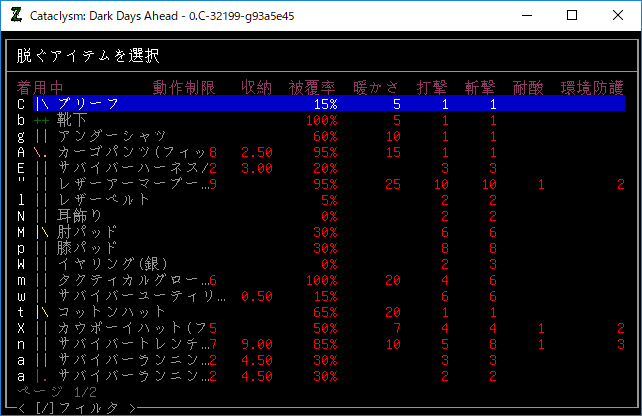Click the 暖かさ column header
642x416 pixels.
point(377,88)
